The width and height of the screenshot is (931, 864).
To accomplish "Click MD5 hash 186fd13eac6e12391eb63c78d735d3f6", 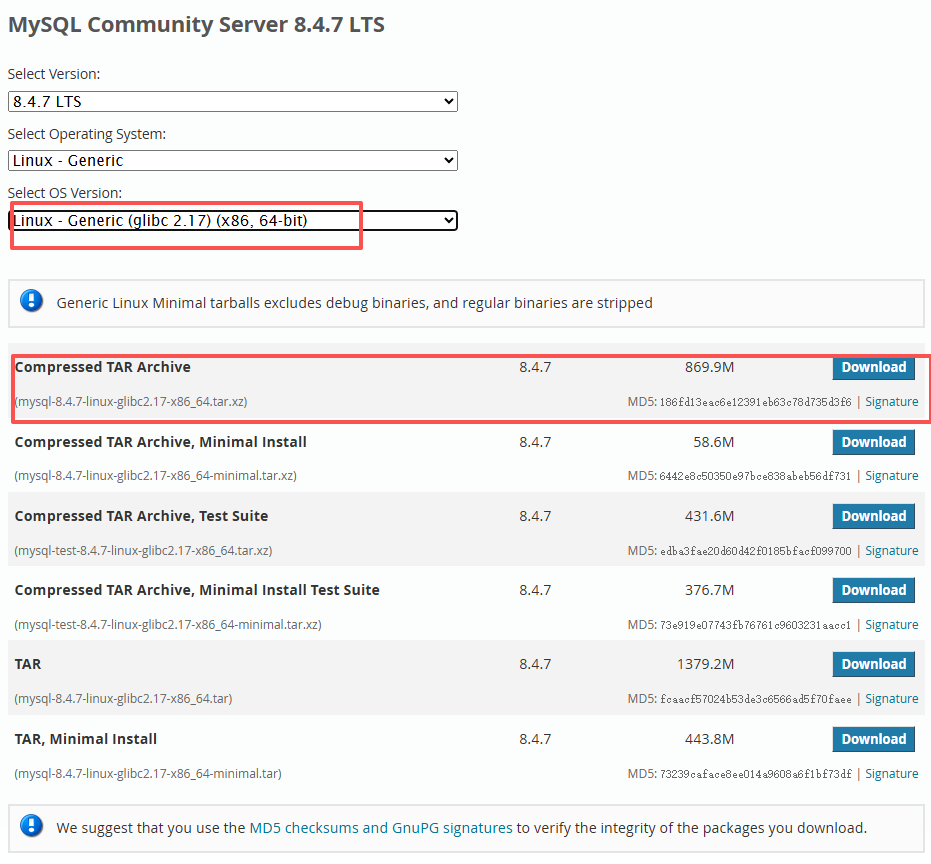I will click(755, 402).
